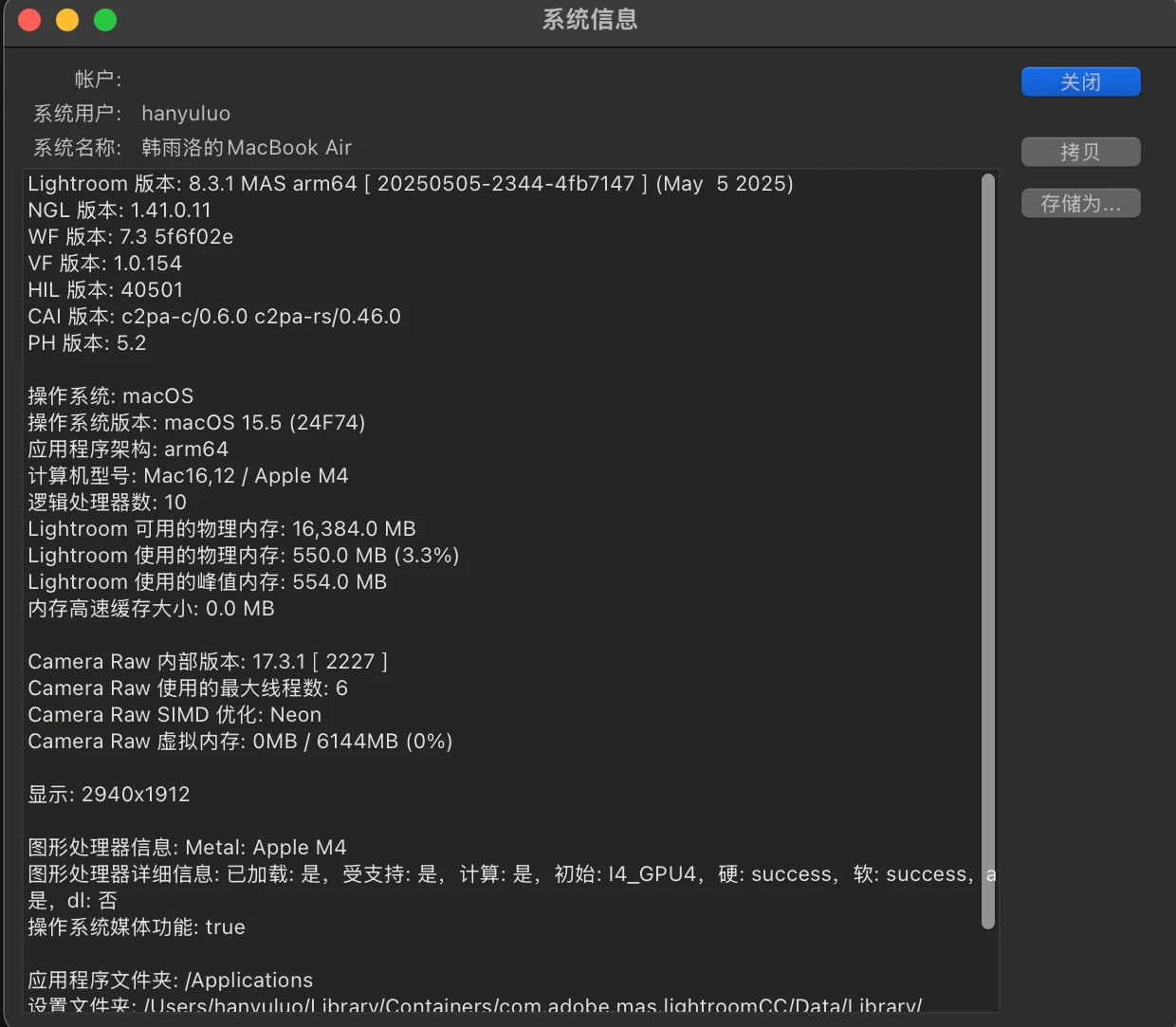The height and width of the screenshot is (1027, 1176).
Task: Click the 内存高速缓存大小 0.0 MB line
Action: click(x=152, y=609)
